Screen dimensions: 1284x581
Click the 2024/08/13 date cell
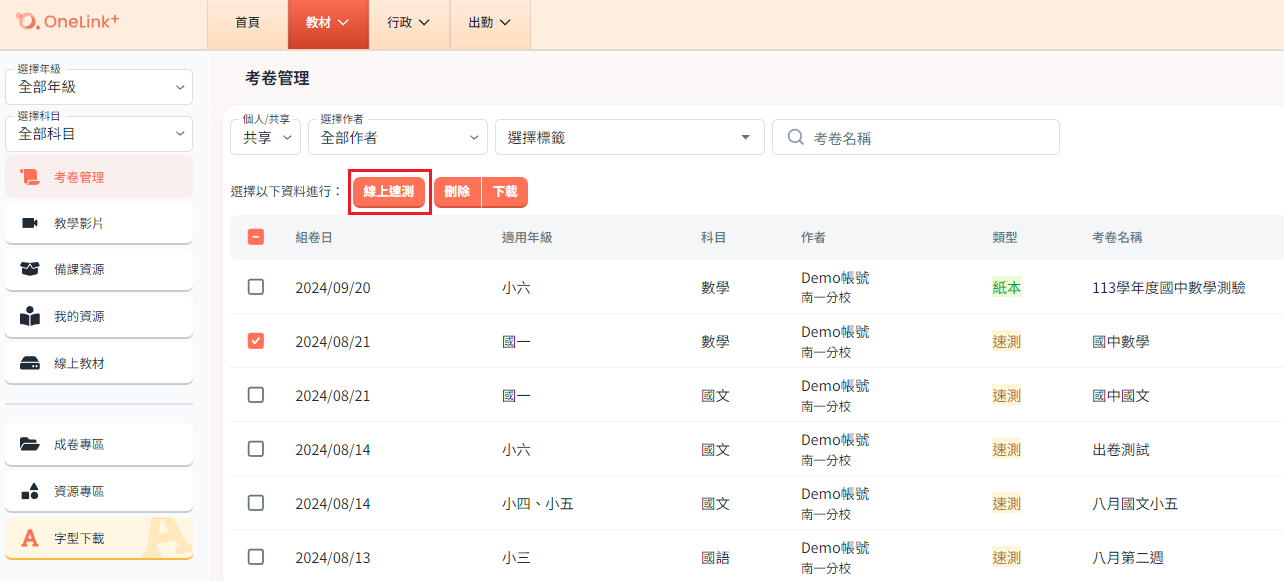333,557
